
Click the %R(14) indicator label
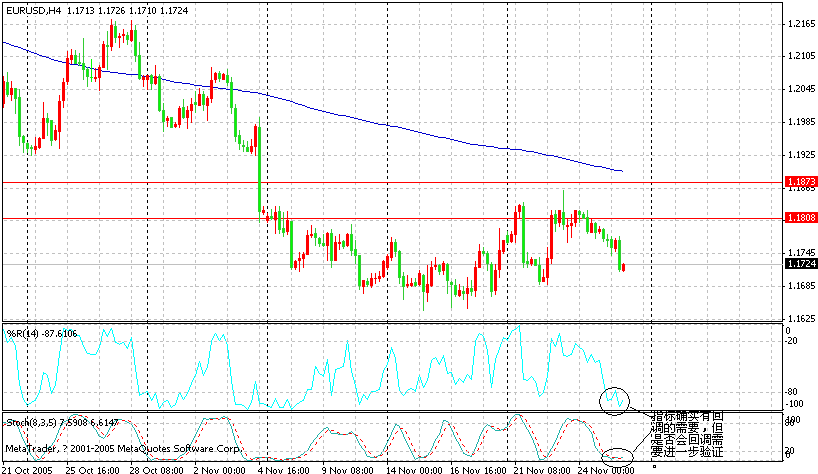click(22, 334)
